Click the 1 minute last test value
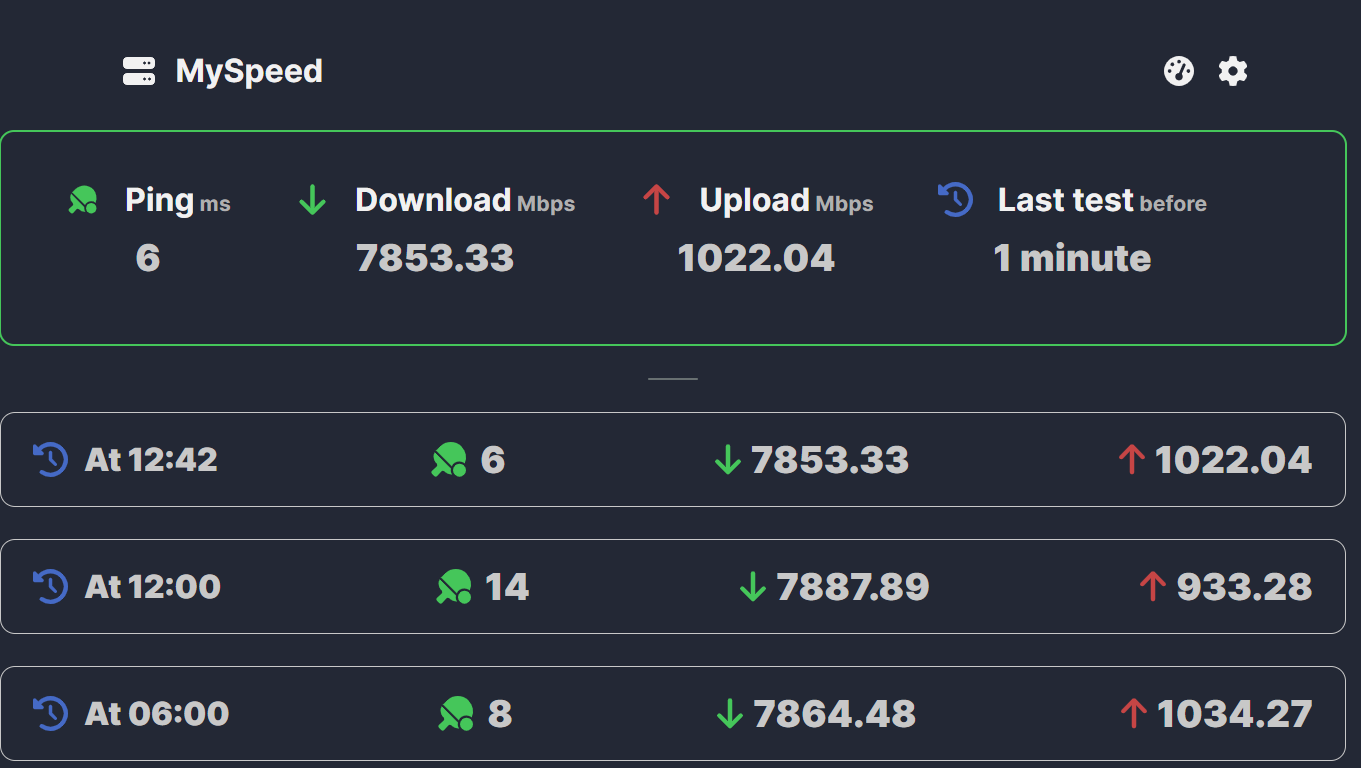The height and width of the screenshot is (768, 1361). 1072,258
